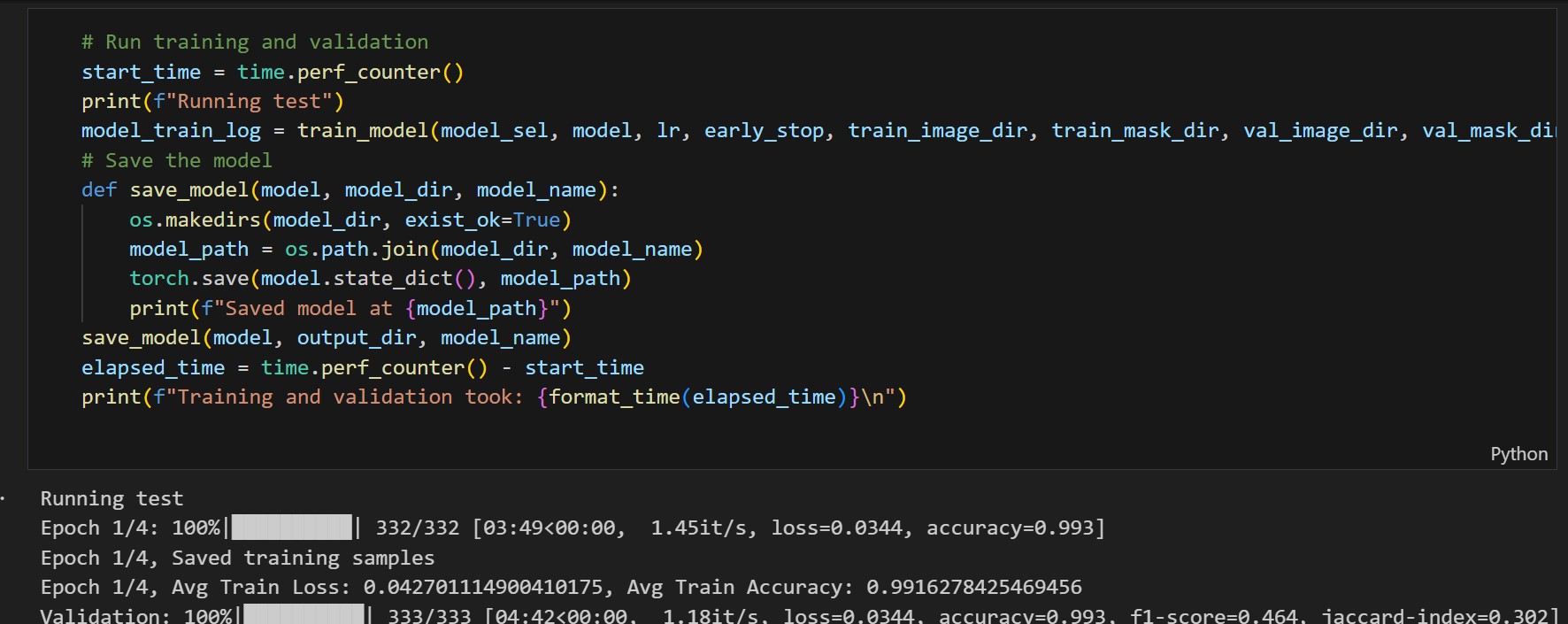Click the 'Running test' output line
Viewport: 1568px width, 624px height.
pos(111,499)
